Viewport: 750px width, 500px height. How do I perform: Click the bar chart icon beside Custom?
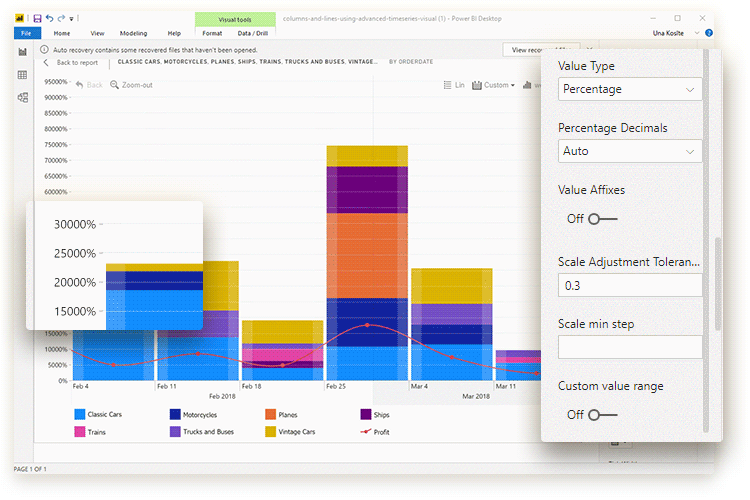click(x=527, y=85)
